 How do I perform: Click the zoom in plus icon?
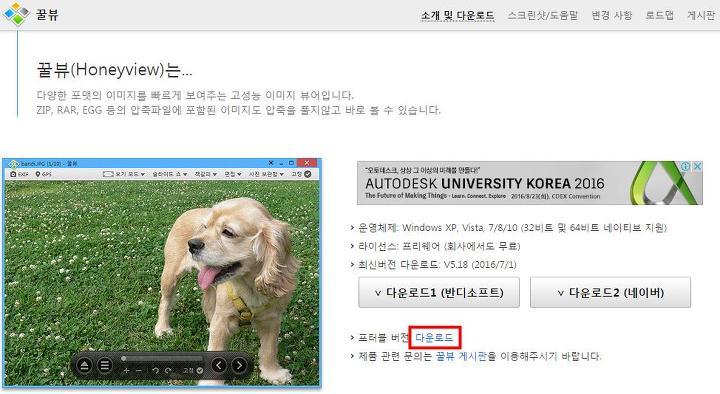coord(126,371)
